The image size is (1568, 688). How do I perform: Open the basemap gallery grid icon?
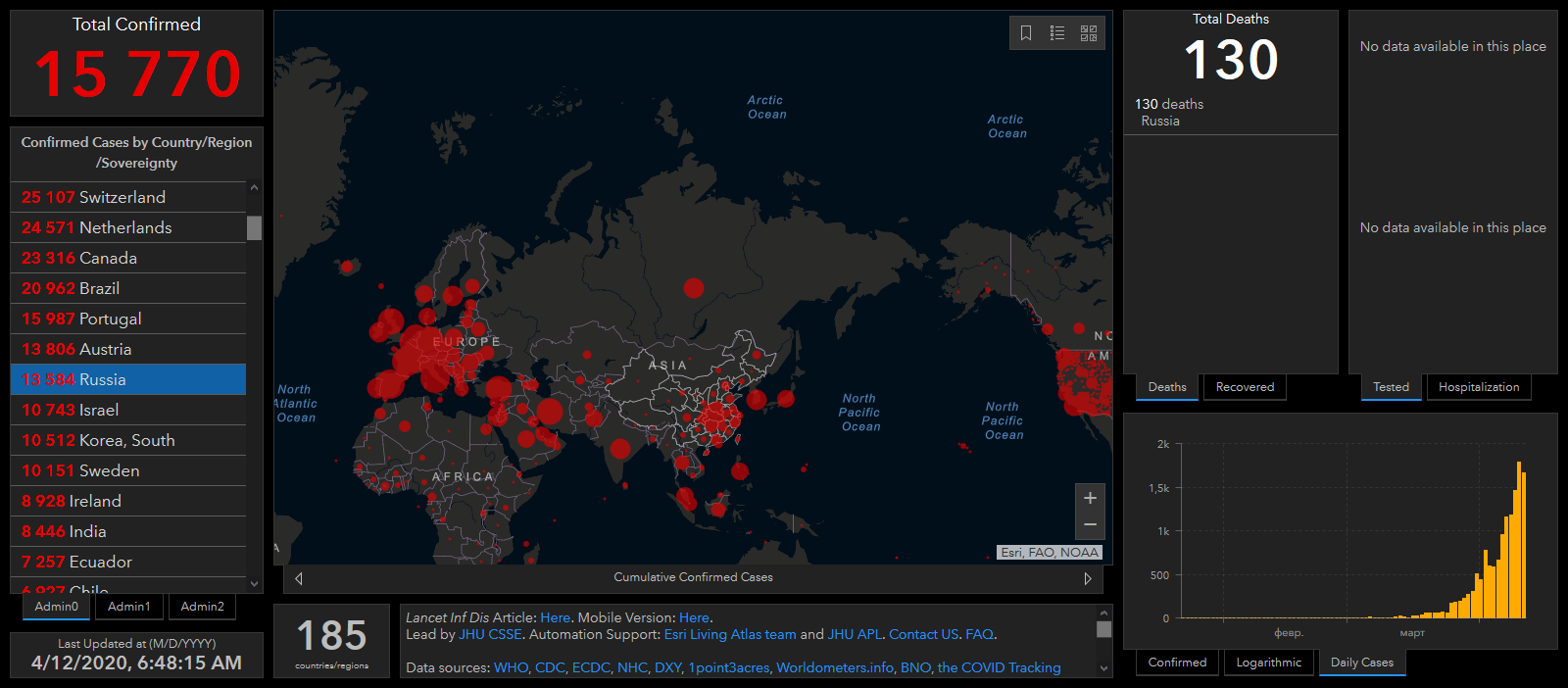point(1089,33)
